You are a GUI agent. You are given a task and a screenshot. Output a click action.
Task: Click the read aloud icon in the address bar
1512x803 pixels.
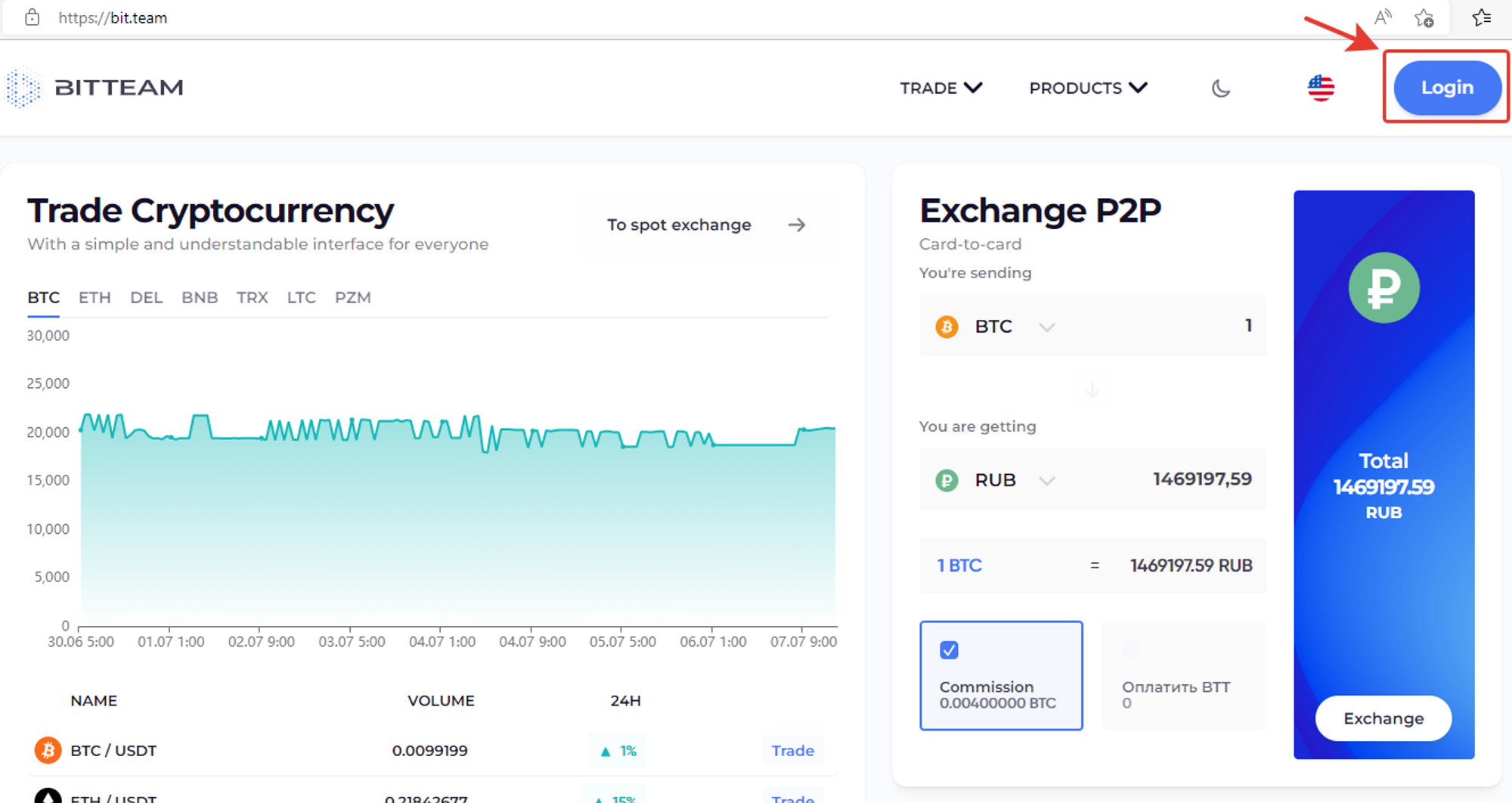click(x=1383, y=17)
